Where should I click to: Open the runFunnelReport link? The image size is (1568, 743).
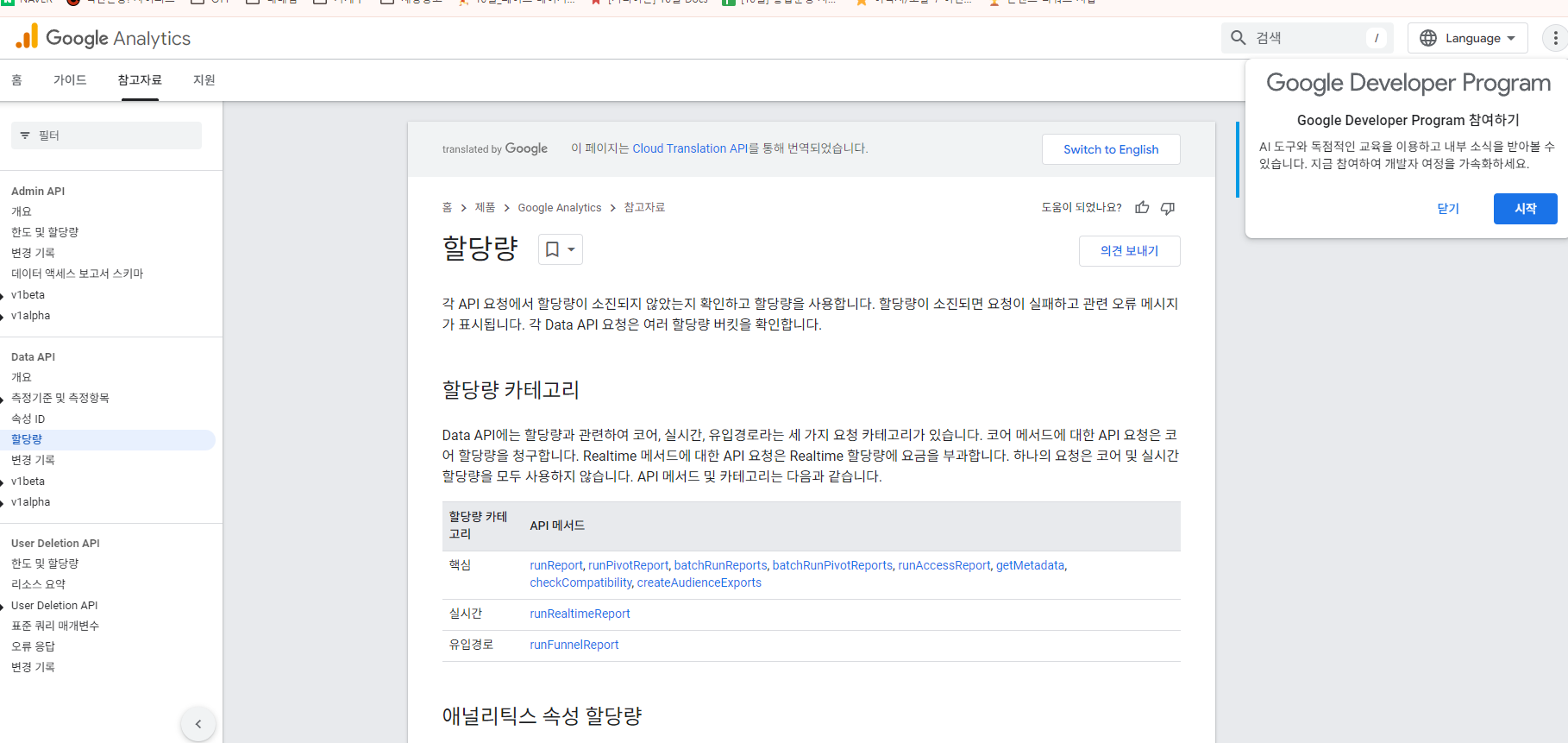pos(574,645)
